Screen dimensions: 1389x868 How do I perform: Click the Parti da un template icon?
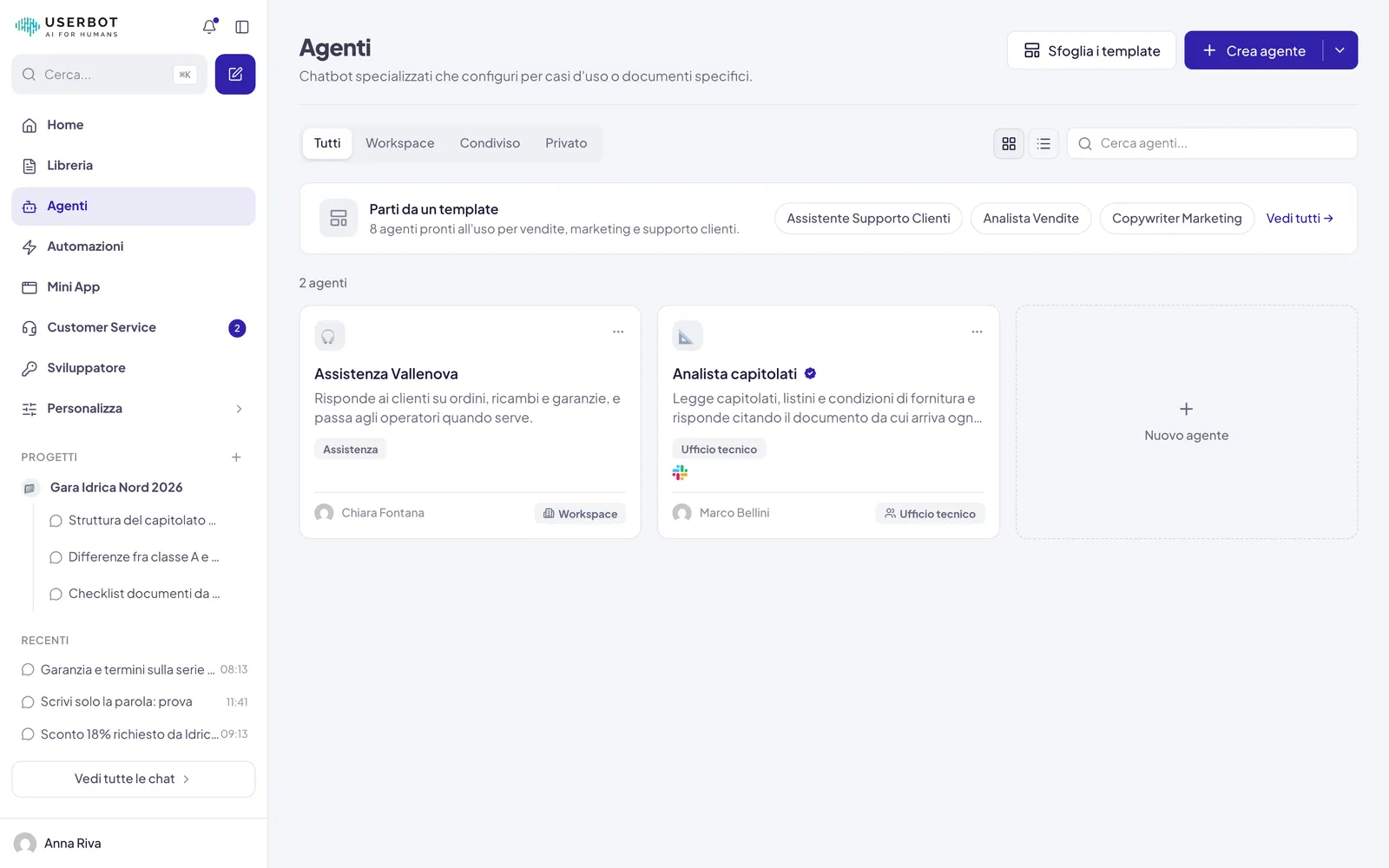(x=339, y=218)
